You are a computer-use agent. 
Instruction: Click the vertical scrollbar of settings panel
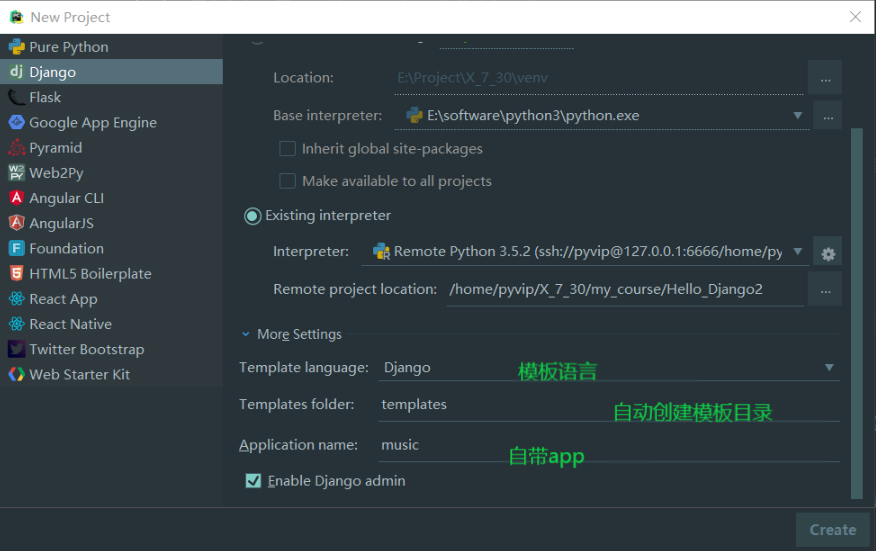(x=856, y=313)
